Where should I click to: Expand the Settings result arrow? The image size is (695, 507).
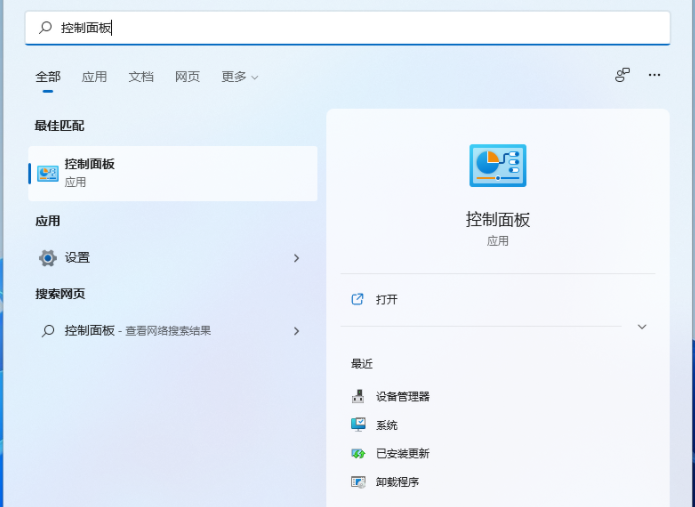click(x=296, y=258)
